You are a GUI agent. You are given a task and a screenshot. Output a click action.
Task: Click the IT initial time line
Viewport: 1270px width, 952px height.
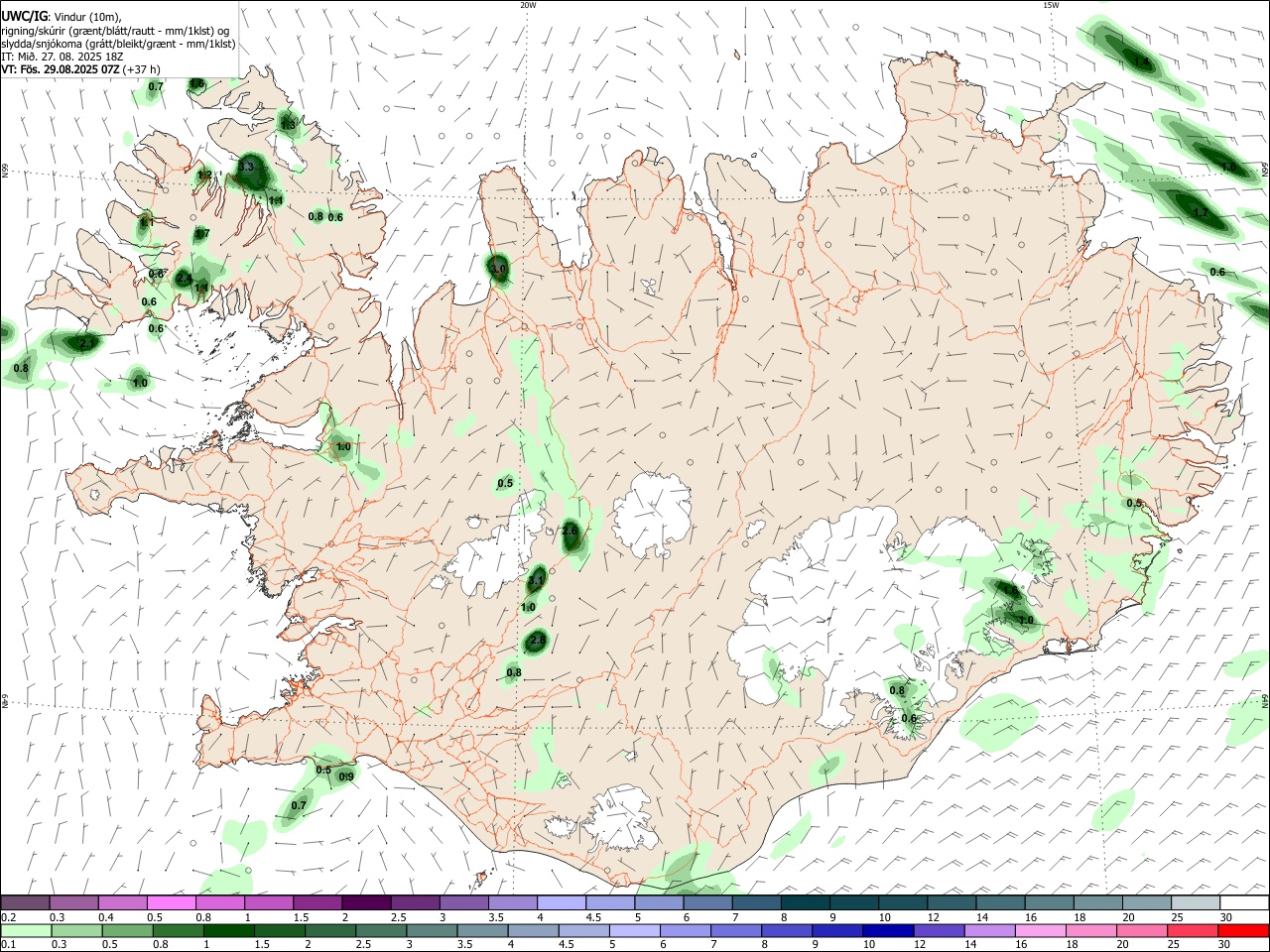pos(62,57)
